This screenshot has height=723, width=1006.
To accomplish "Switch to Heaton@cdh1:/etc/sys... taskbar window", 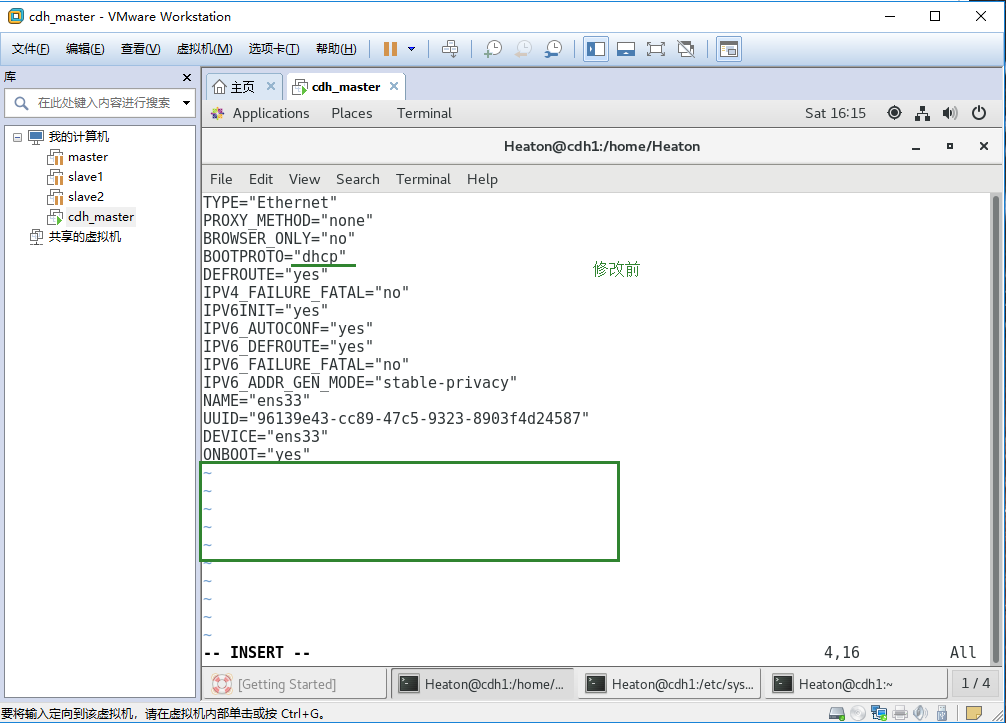I will 670,685.
